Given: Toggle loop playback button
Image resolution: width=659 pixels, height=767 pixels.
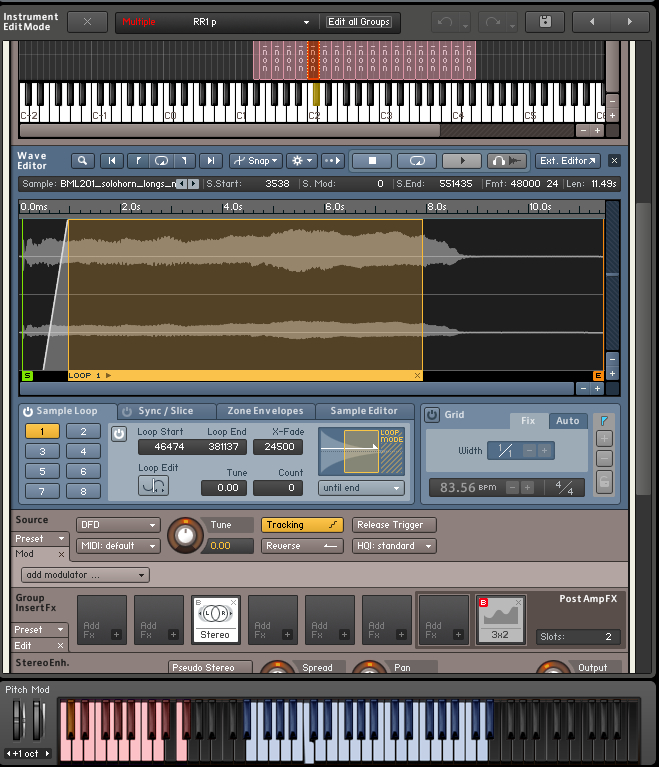Looking at the screenshot, I should pyautogui.click(x=417, y=160).
